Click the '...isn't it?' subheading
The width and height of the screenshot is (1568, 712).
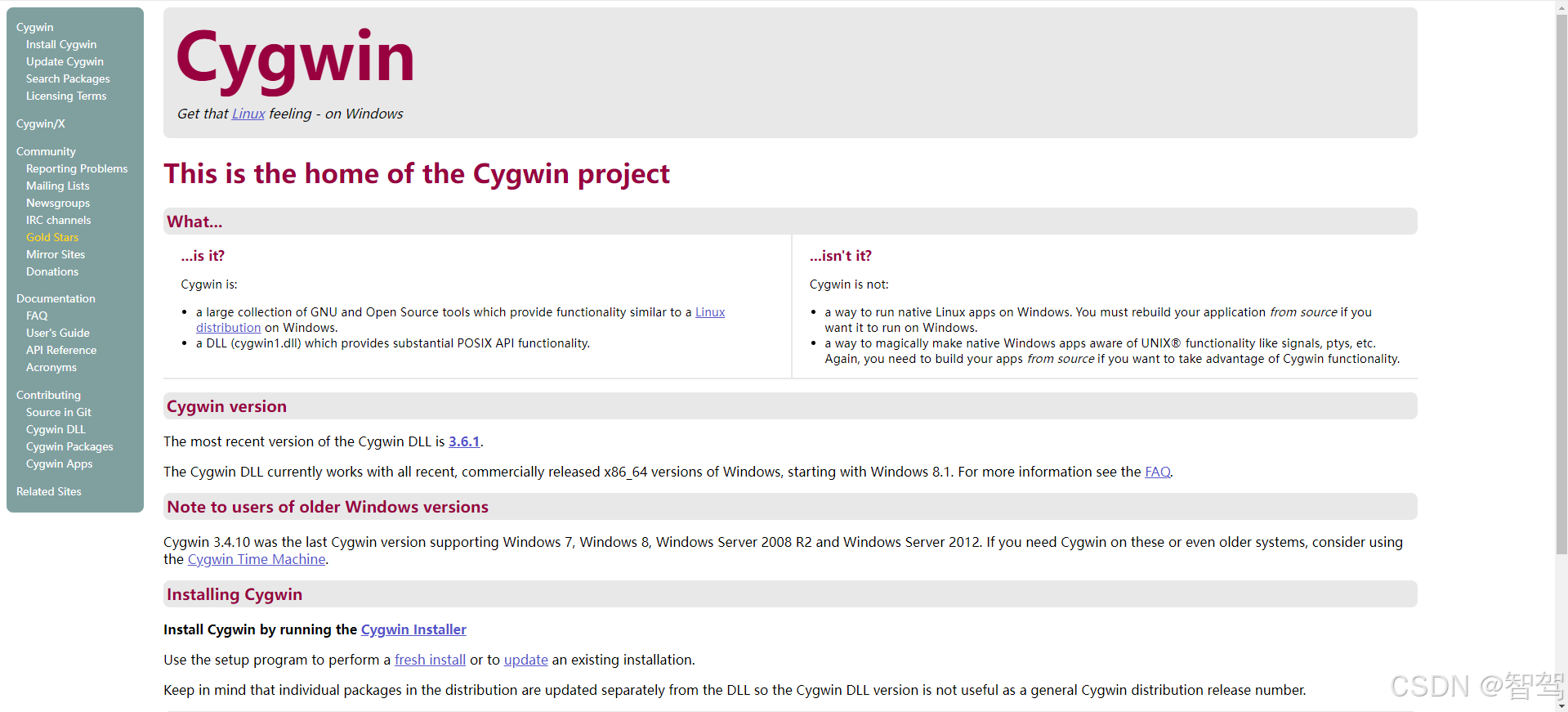click(840, 256)
